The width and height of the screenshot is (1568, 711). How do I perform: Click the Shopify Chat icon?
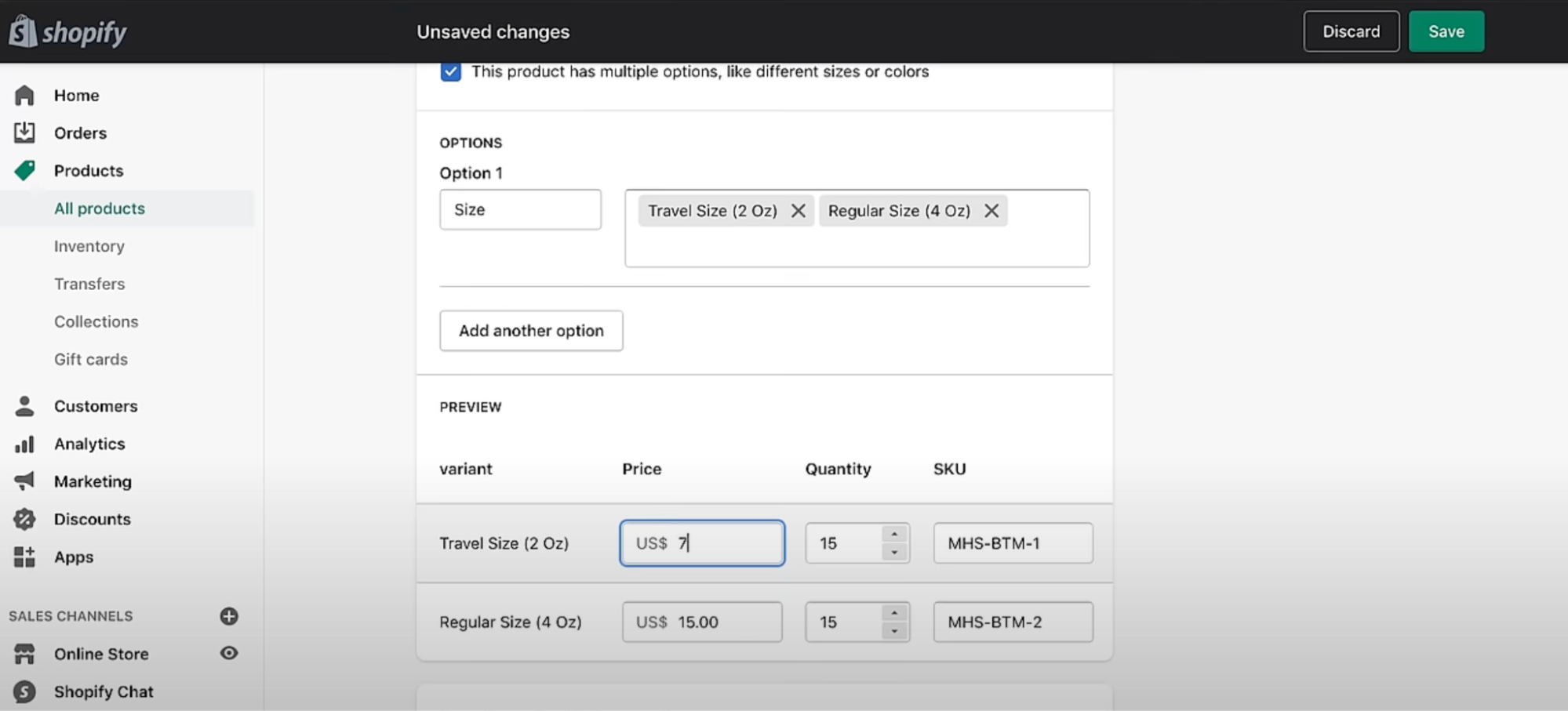[24, 691]
